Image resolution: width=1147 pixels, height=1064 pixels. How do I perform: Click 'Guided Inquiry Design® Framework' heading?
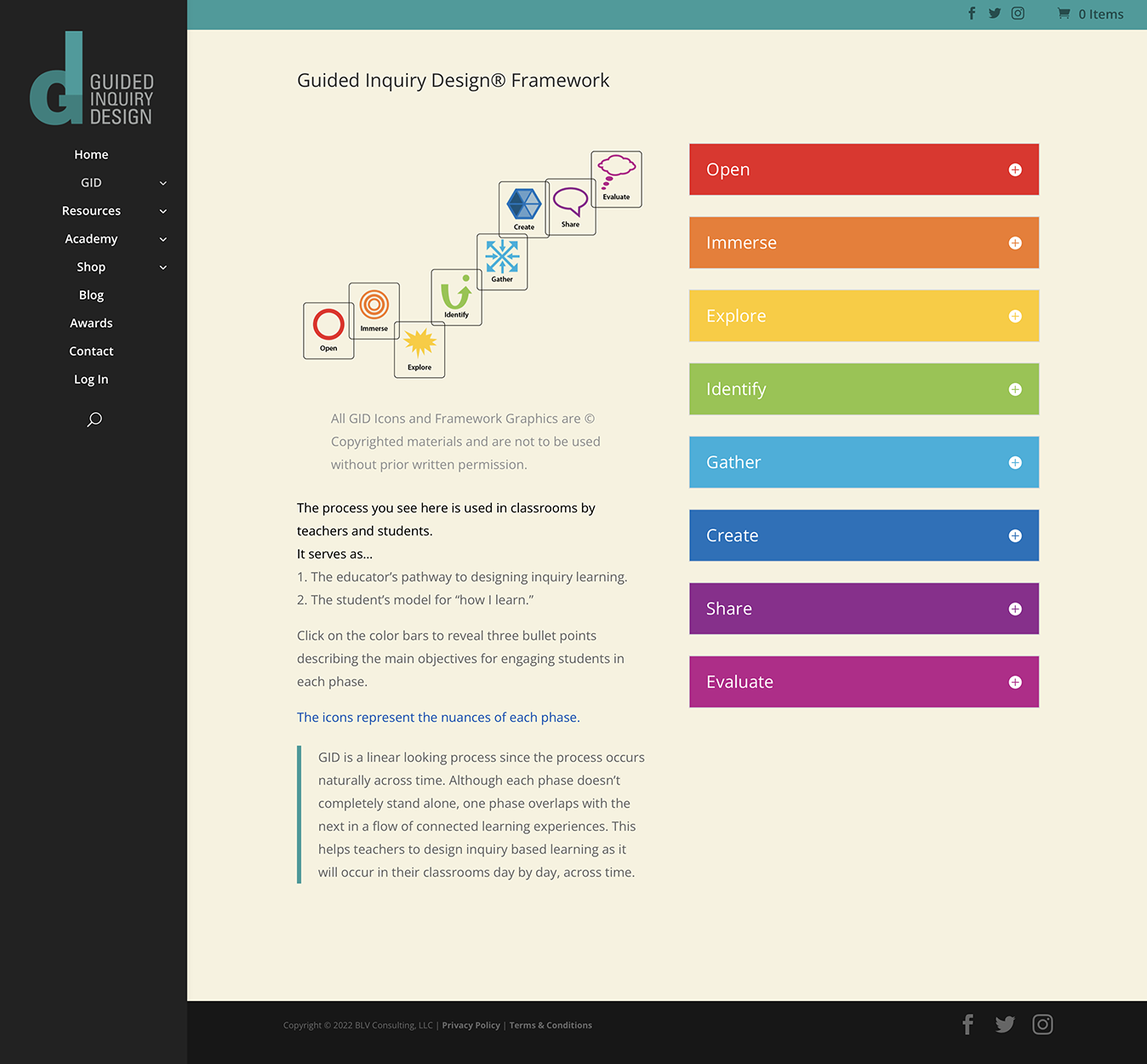[x=453, y=80]
